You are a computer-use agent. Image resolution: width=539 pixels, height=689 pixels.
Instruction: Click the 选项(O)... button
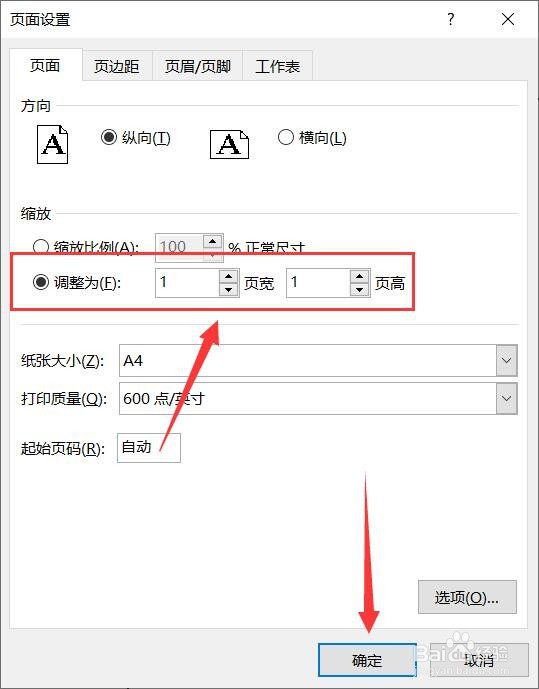coord(467,597)
